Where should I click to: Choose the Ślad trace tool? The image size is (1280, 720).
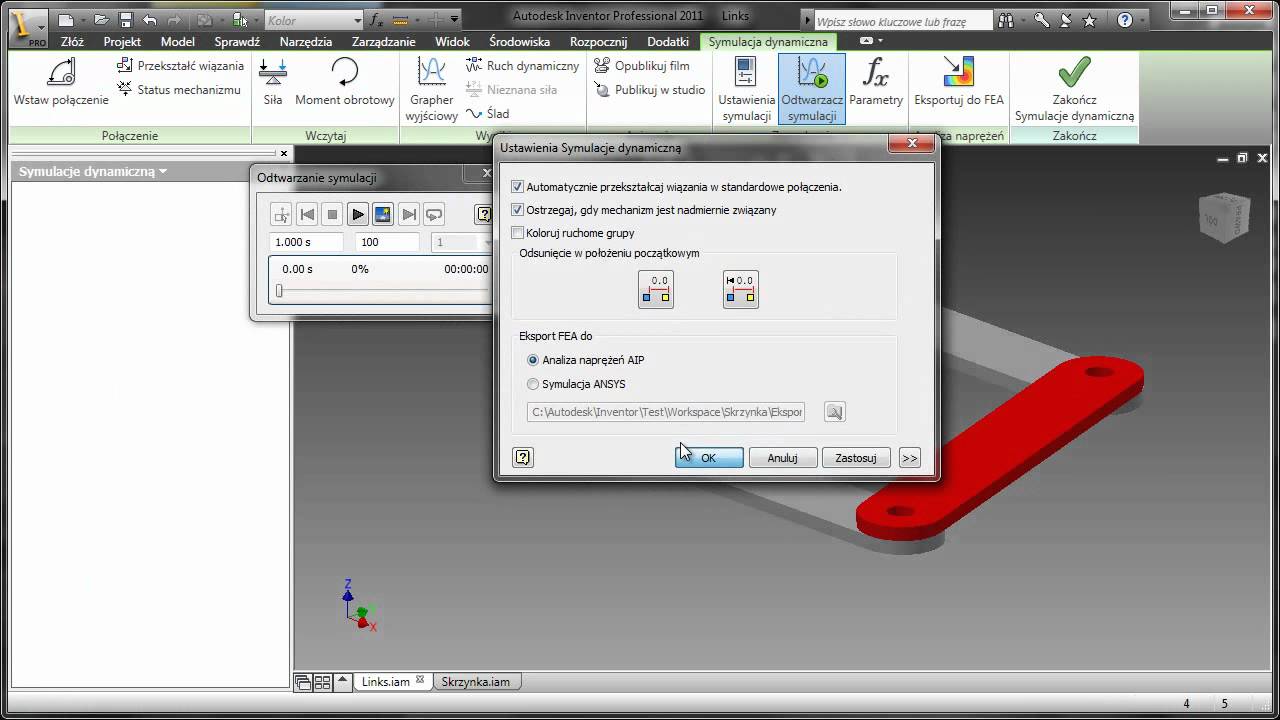point(488,114)
